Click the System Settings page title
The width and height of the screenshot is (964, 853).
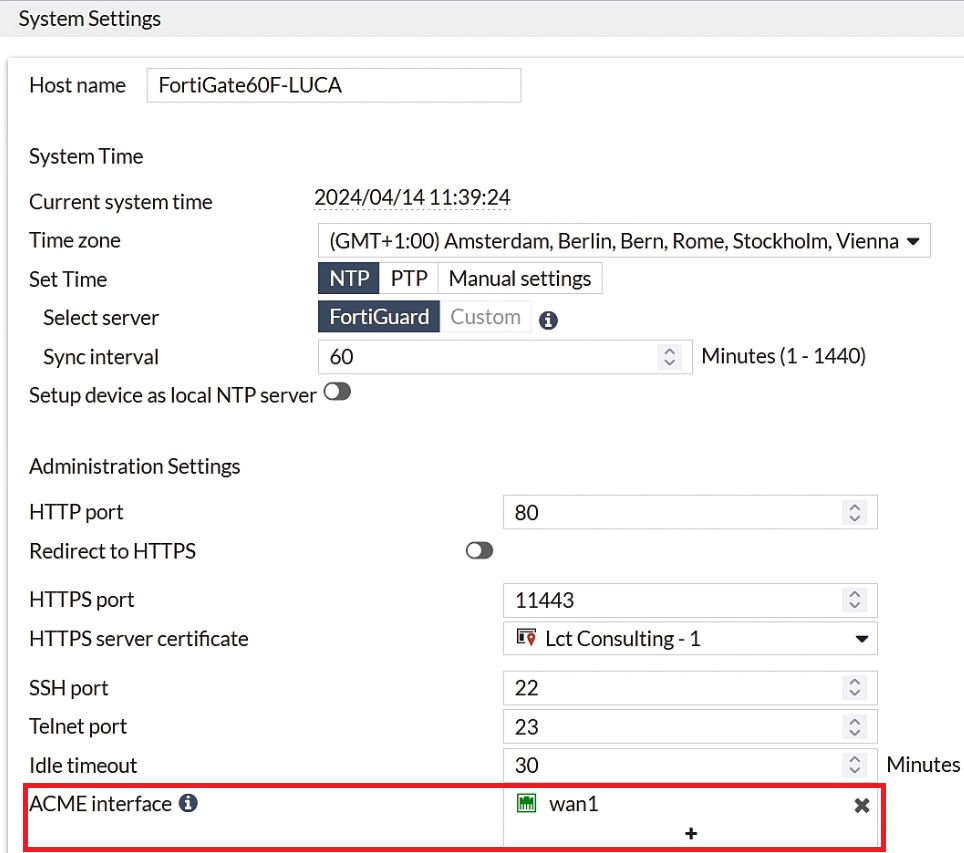coord(90,18)
